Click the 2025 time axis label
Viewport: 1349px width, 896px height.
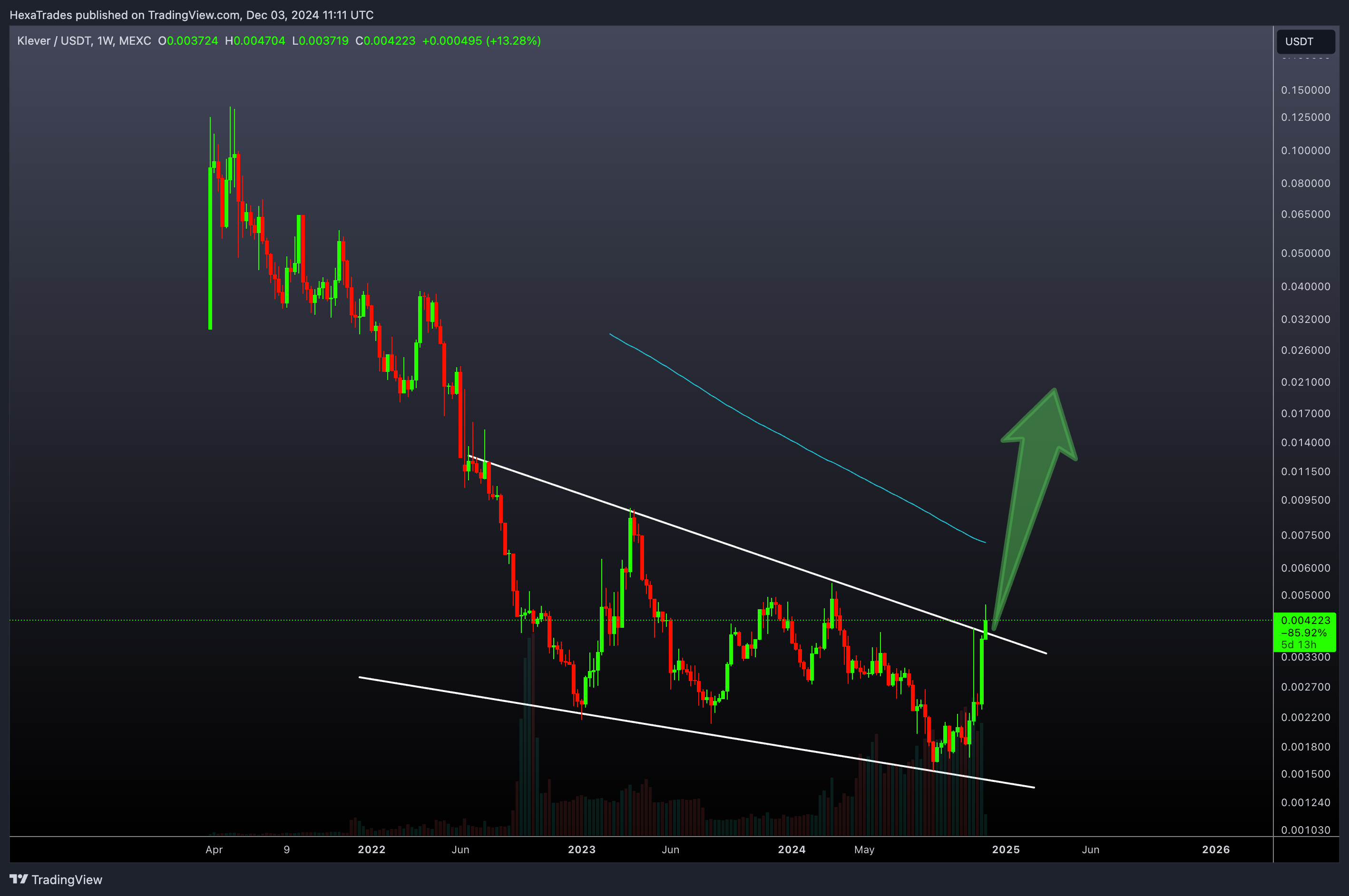click(1006, 850)
